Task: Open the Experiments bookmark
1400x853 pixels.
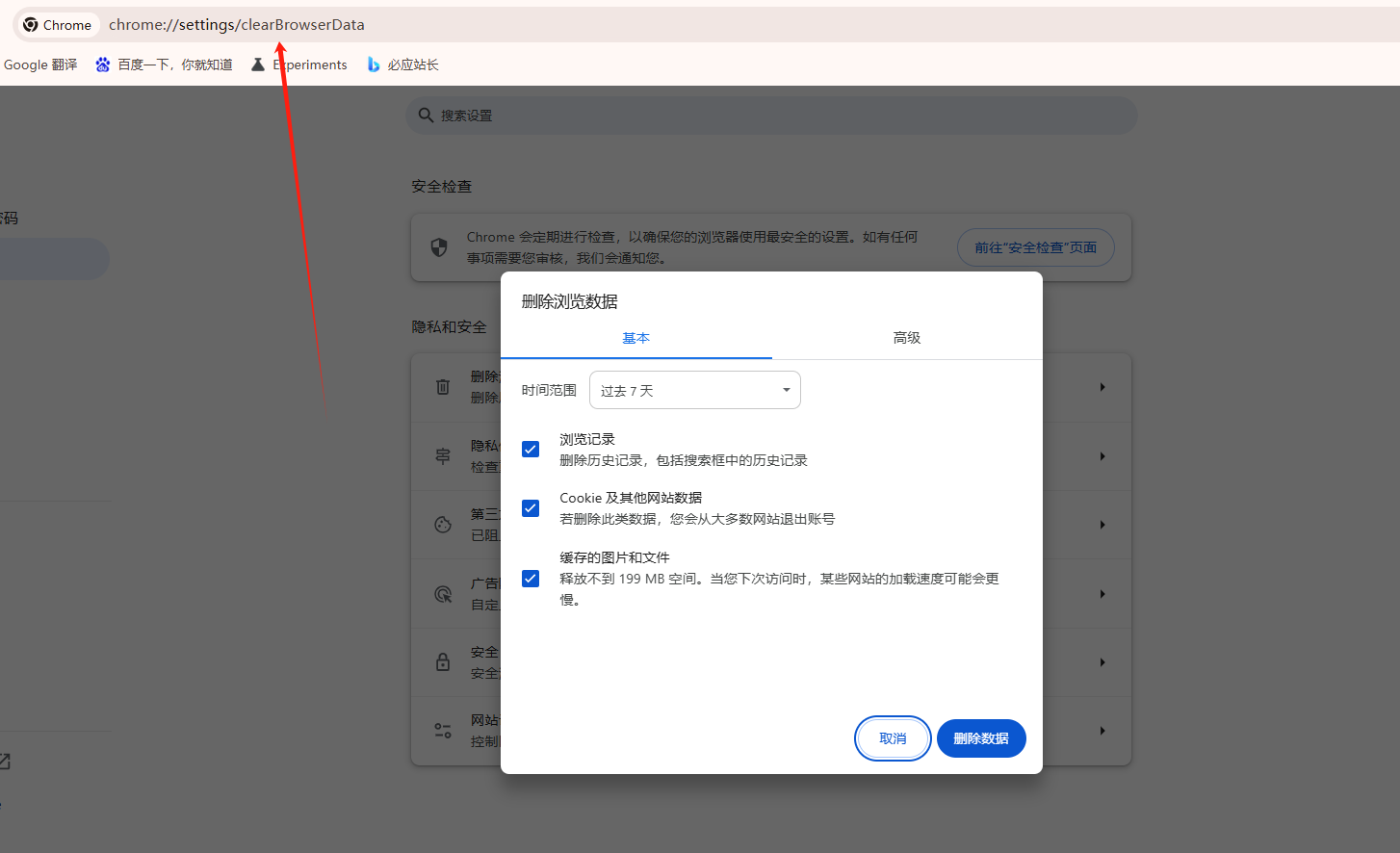Action: coord(299,65)
